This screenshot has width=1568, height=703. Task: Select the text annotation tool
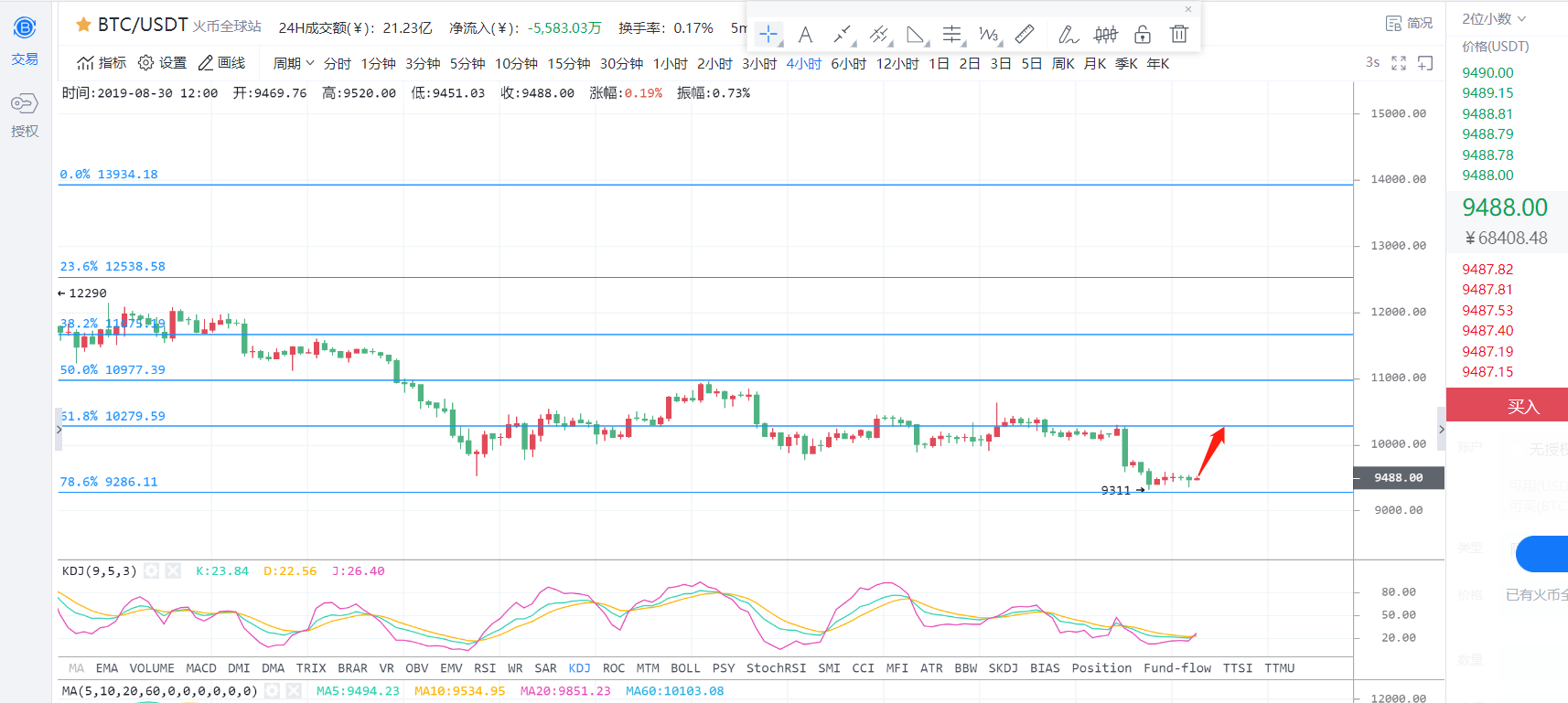click(x=805, y=35)
